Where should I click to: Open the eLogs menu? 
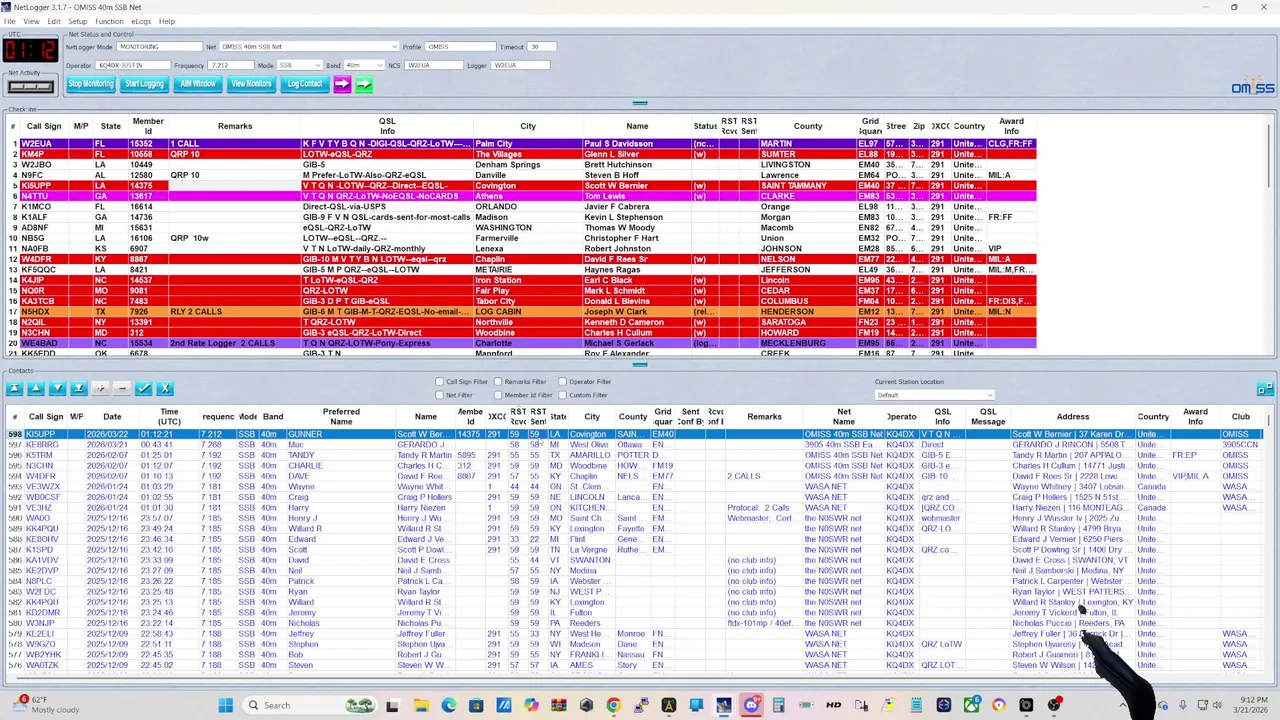[x=141, y=21]
